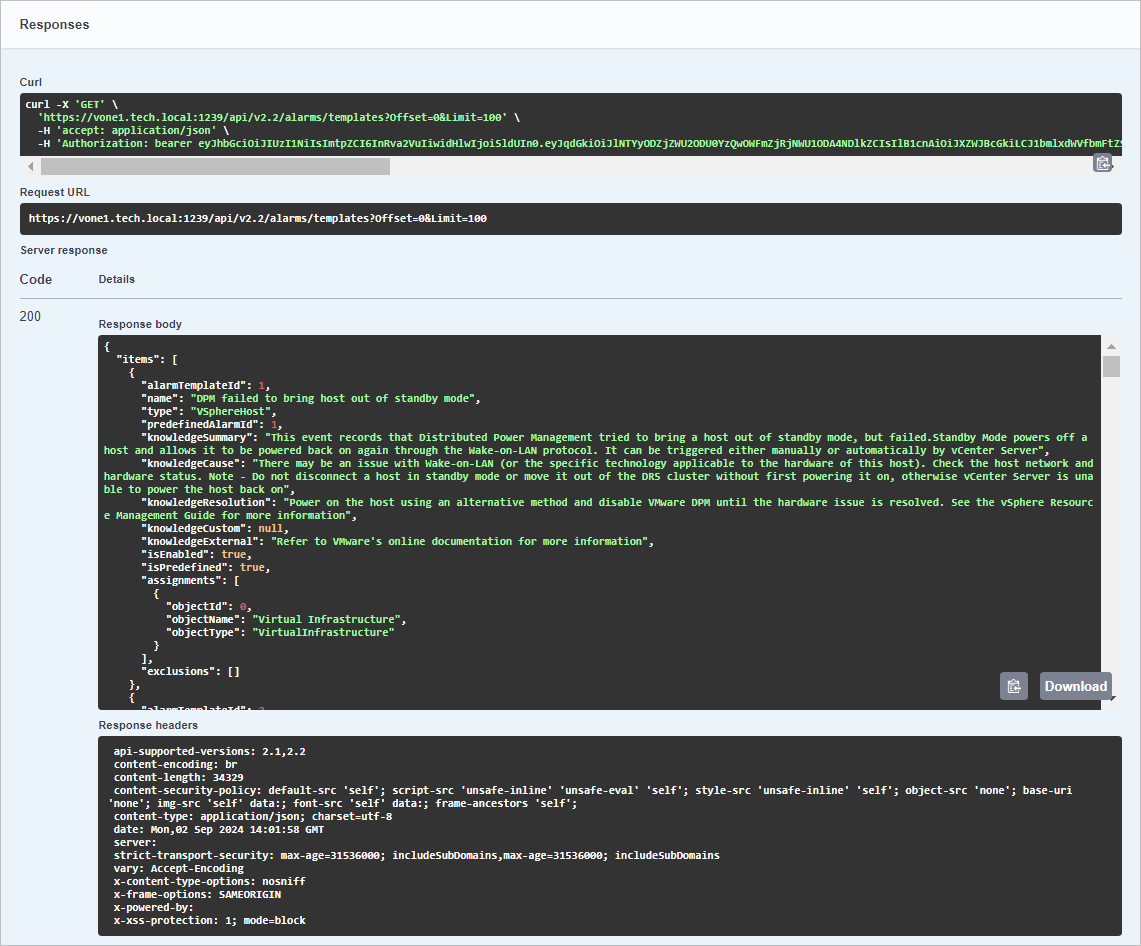Click the "type": "VSphereHost" line
The height and width of the screenshot is (946, 1141).
click(208, 412)
